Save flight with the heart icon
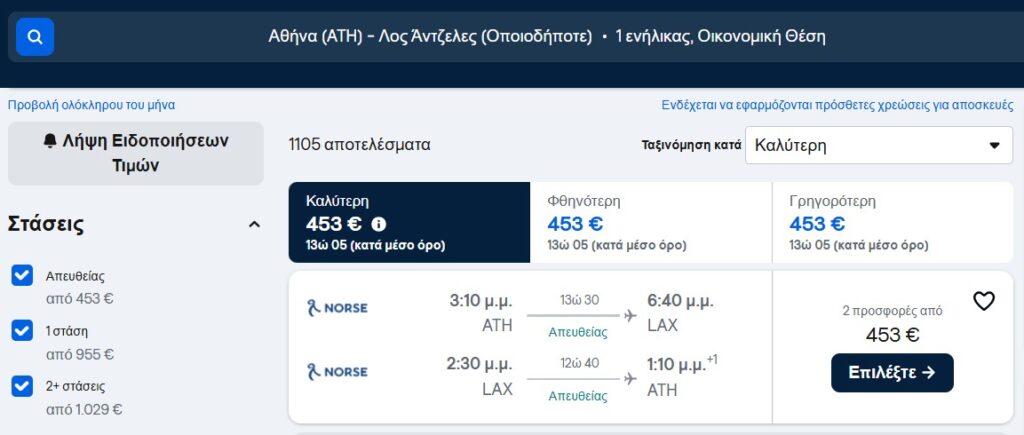 tap(984, 301)
